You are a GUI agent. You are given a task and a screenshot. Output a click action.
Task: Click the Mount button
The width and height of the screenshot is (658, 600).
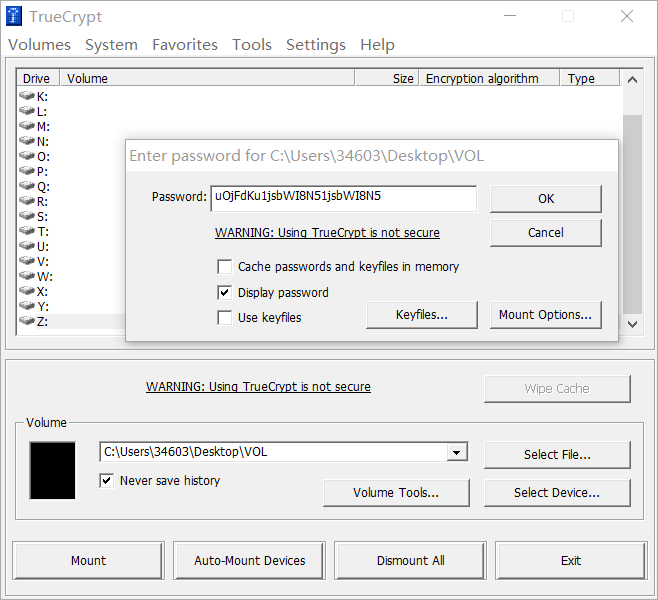pos(88,561)
